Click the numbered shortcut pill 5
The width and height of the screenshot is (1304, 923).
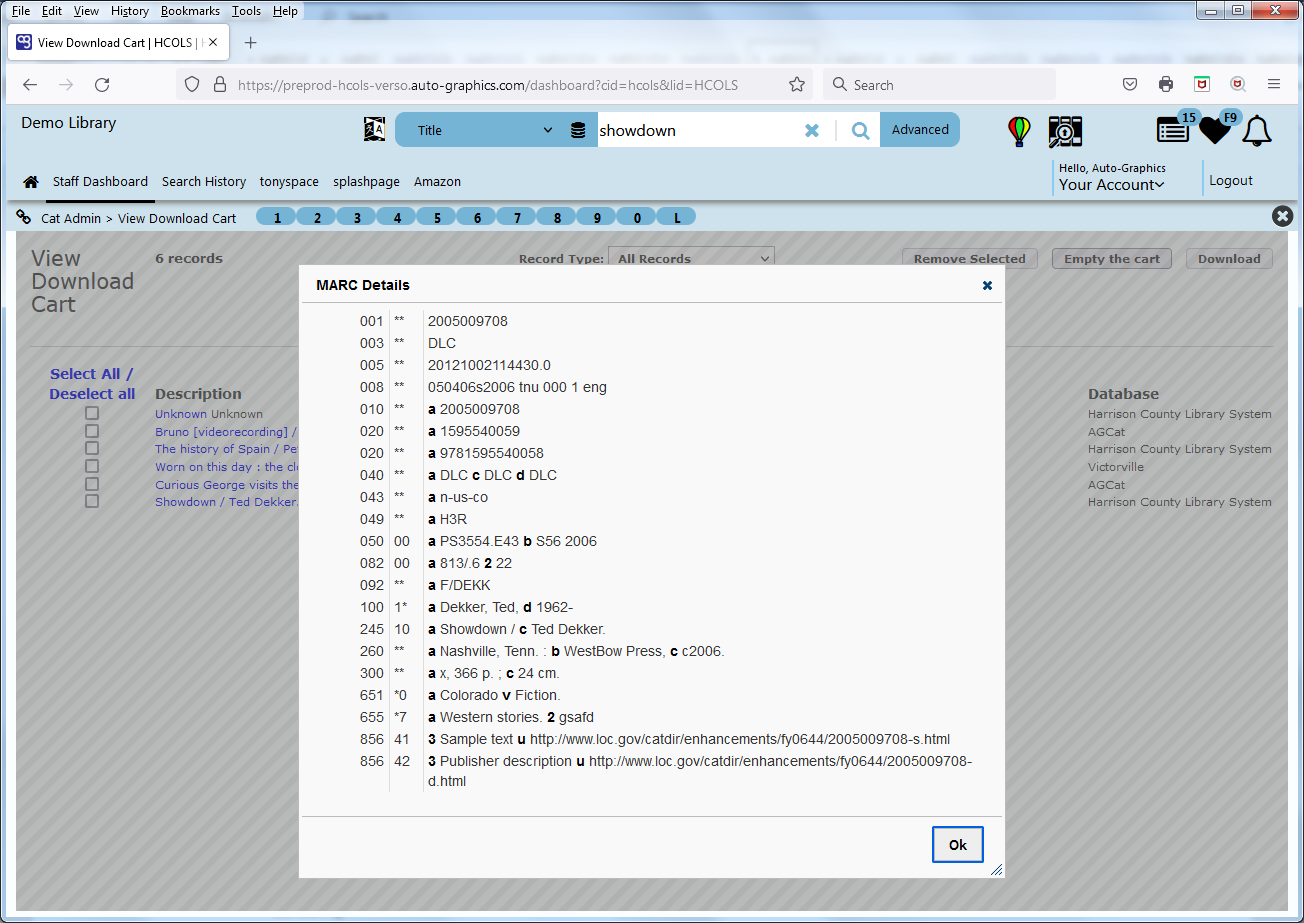436,217
